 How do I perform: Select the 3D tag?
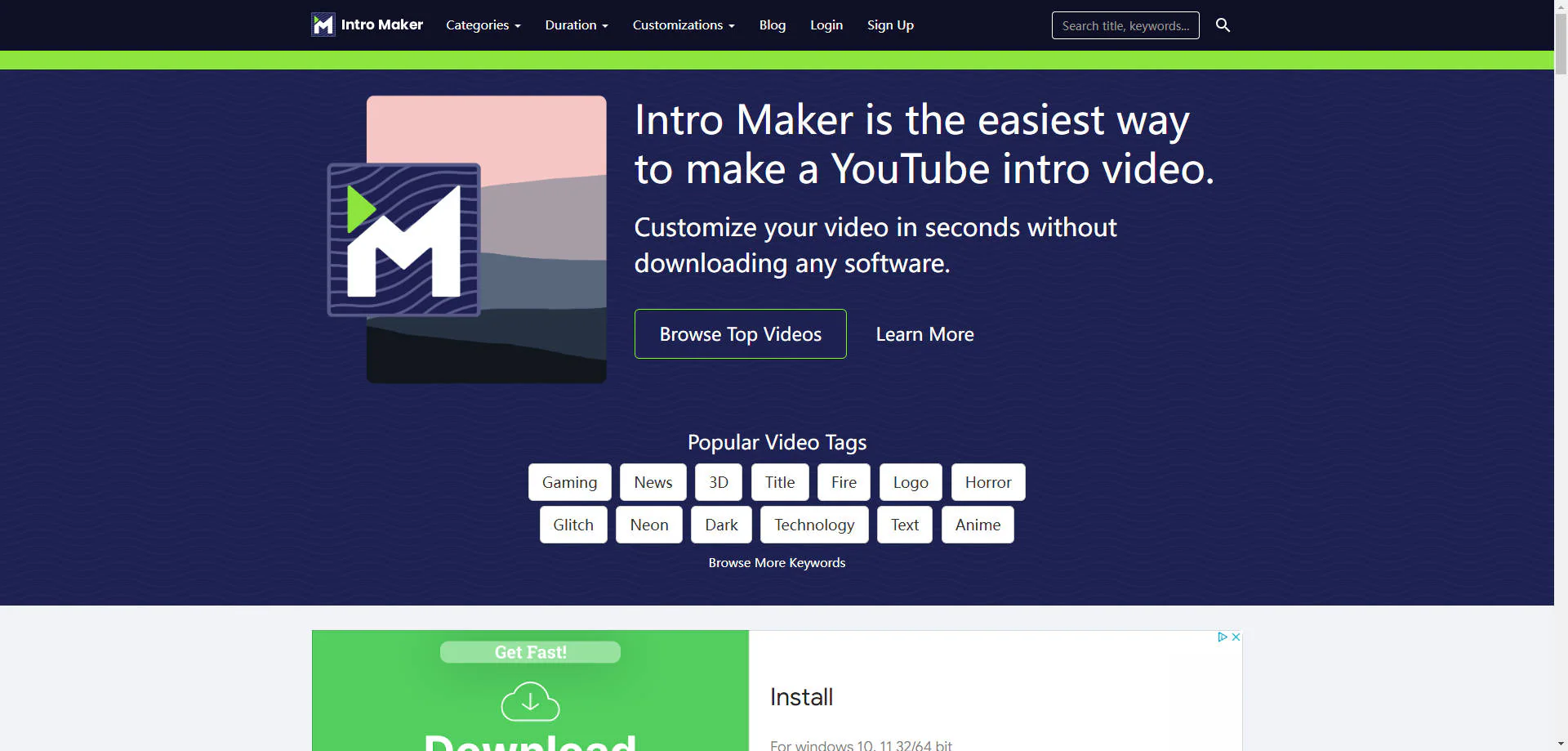(x=719, y=482)
